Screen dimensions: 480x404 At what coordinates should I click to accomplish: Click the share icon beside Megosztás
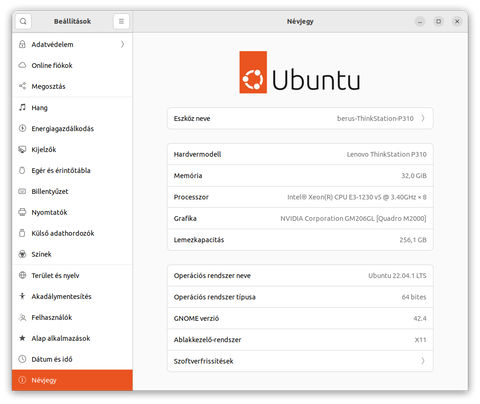22,86
